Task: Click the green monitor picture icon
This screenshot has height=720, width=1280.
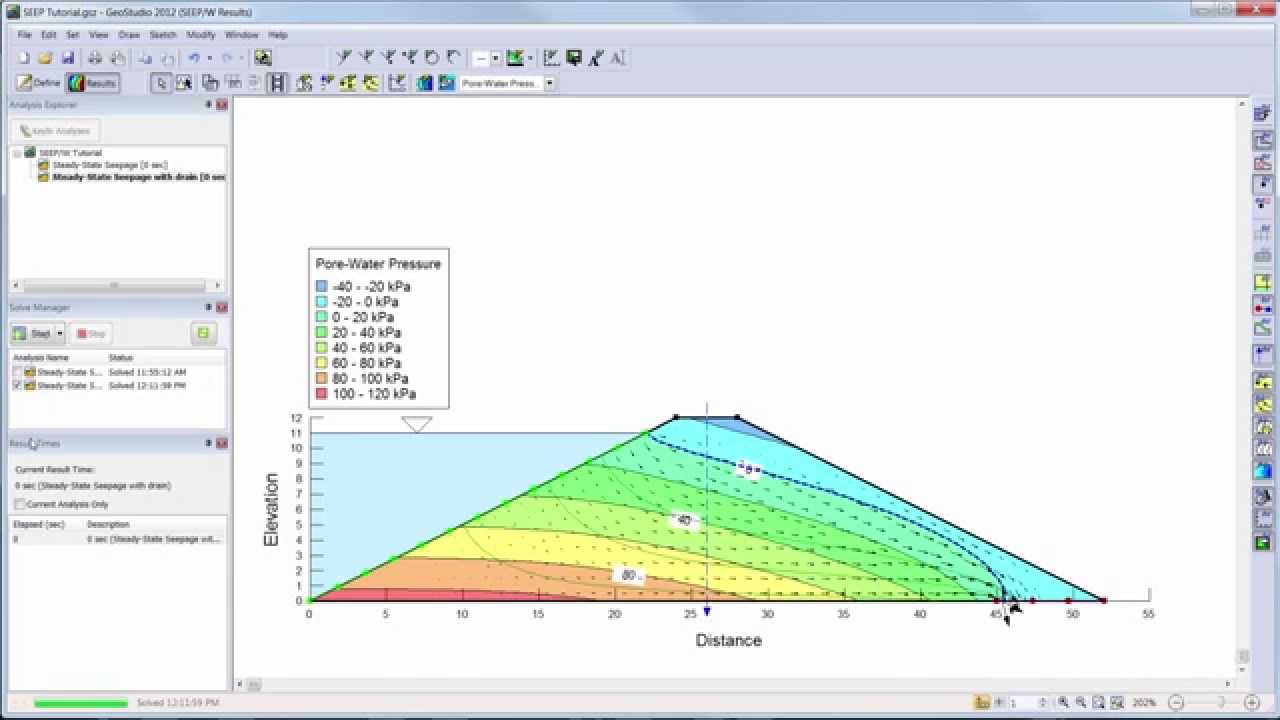Action: coord(574,58)
